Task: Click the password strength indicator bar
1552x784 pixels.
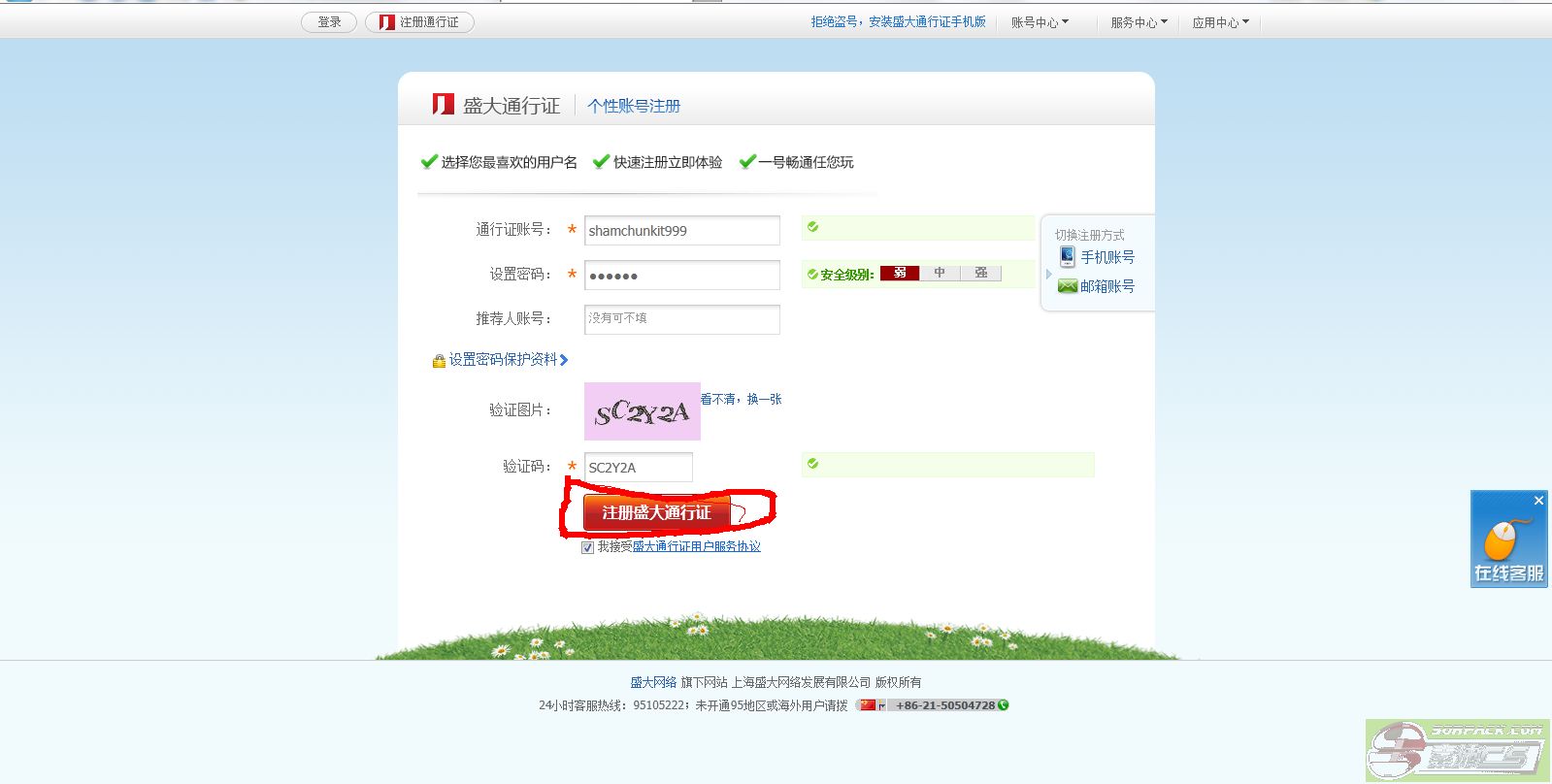Action: tap(940, 274)
